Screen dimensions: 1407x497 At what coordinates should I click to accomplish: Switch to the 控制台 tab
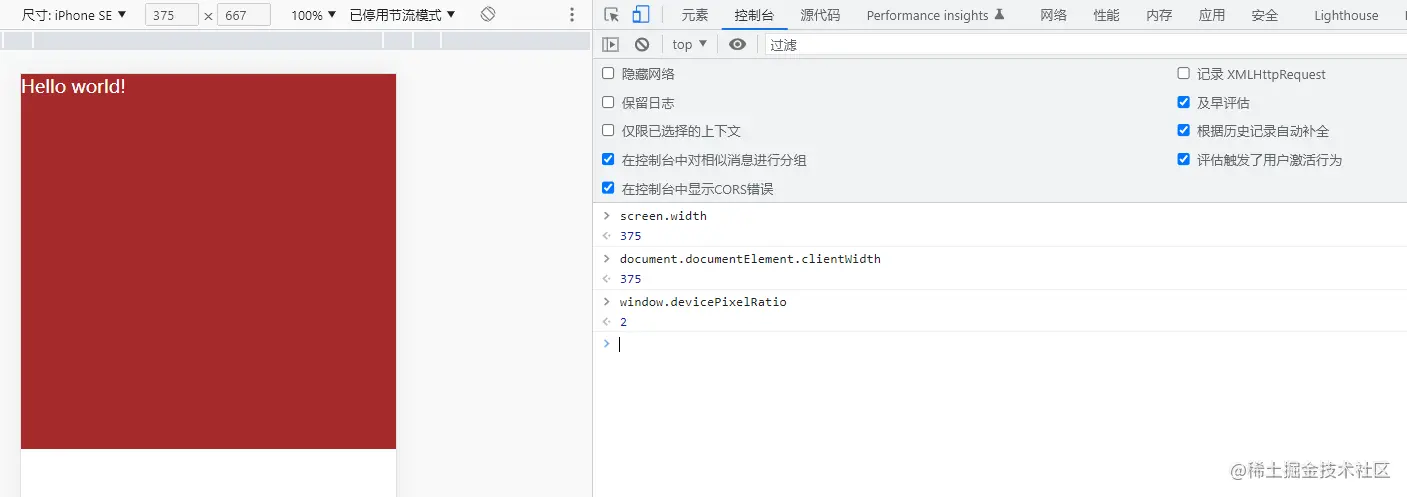point(754,15)
